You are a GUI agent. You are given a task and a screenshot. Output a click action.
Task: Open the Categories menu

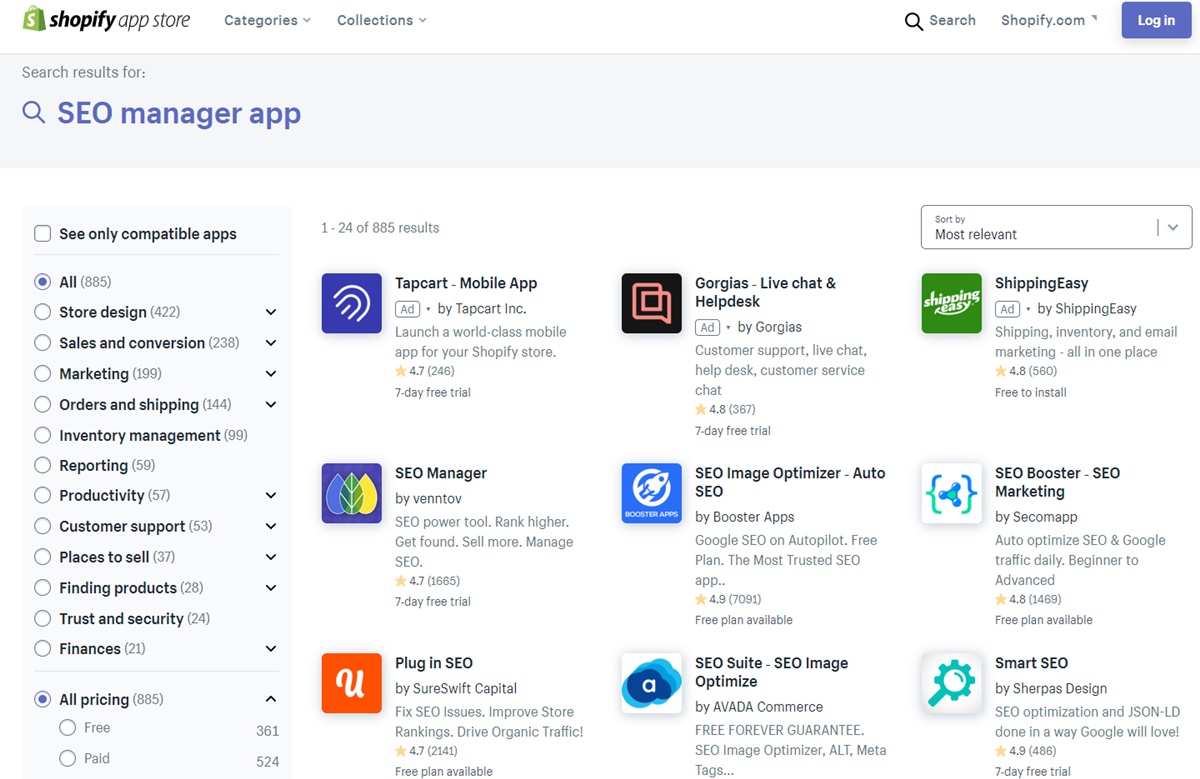tap(267, 20)
